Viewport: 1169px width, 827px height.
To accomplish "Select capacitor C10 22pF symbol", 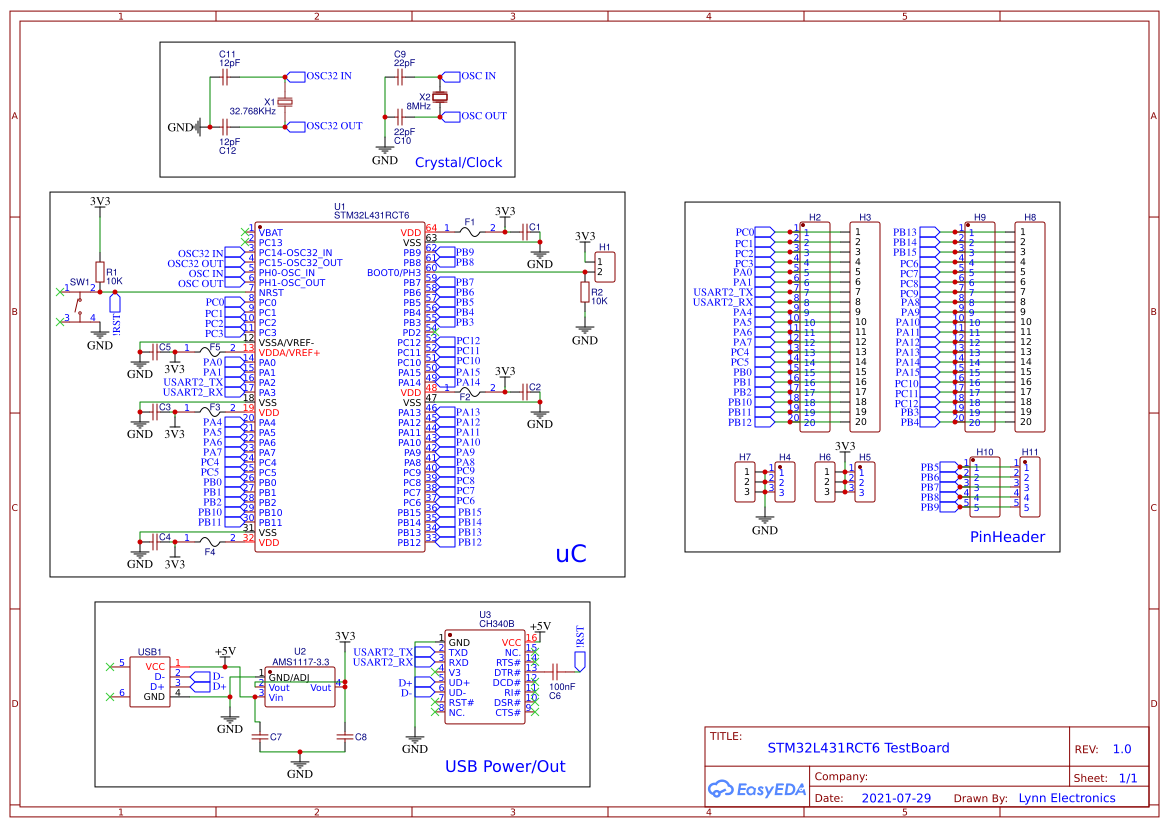I will [400, 117].
